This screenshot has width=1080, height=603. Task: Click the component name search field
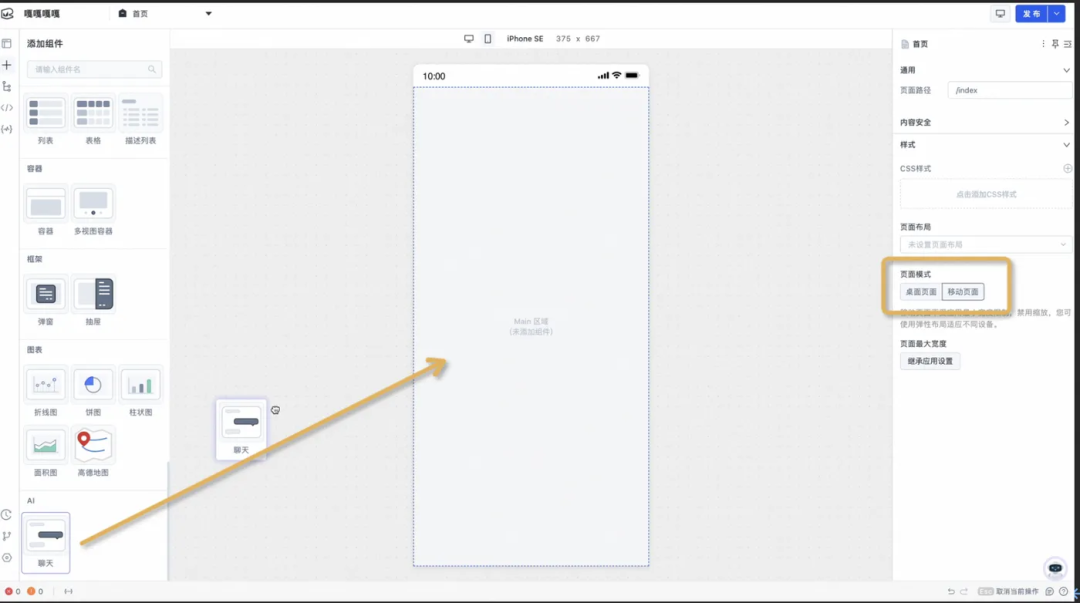(x=90, y=70)
